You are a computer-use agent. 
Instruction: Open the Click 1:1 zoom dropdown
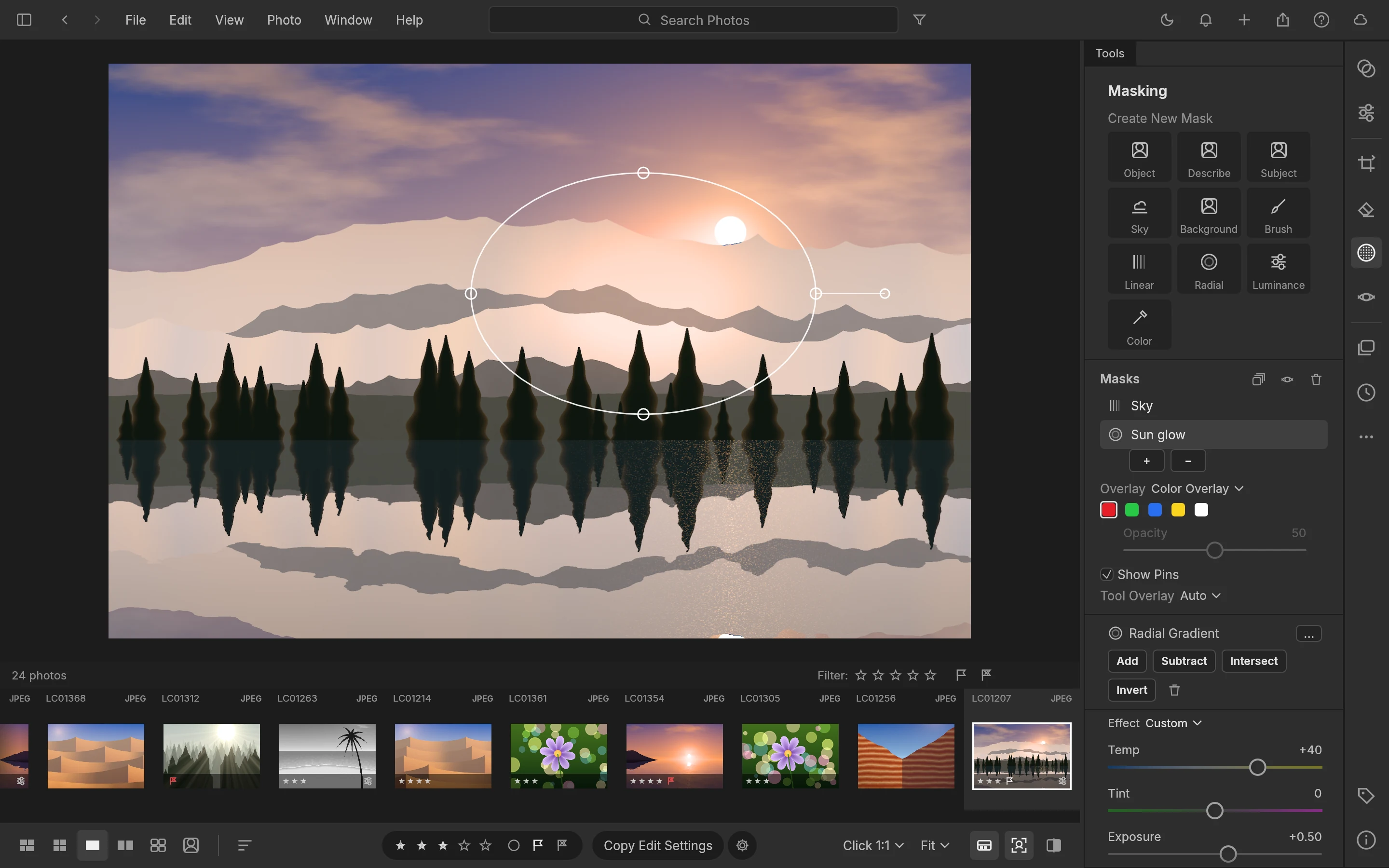pos(873,846)
